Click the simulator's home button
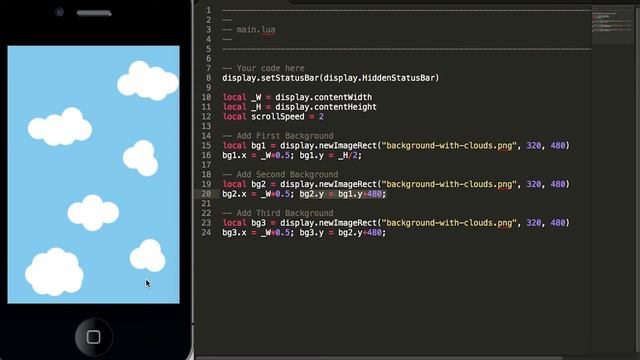Viewport: 640px width, 360px height. (x=93, y=337)
